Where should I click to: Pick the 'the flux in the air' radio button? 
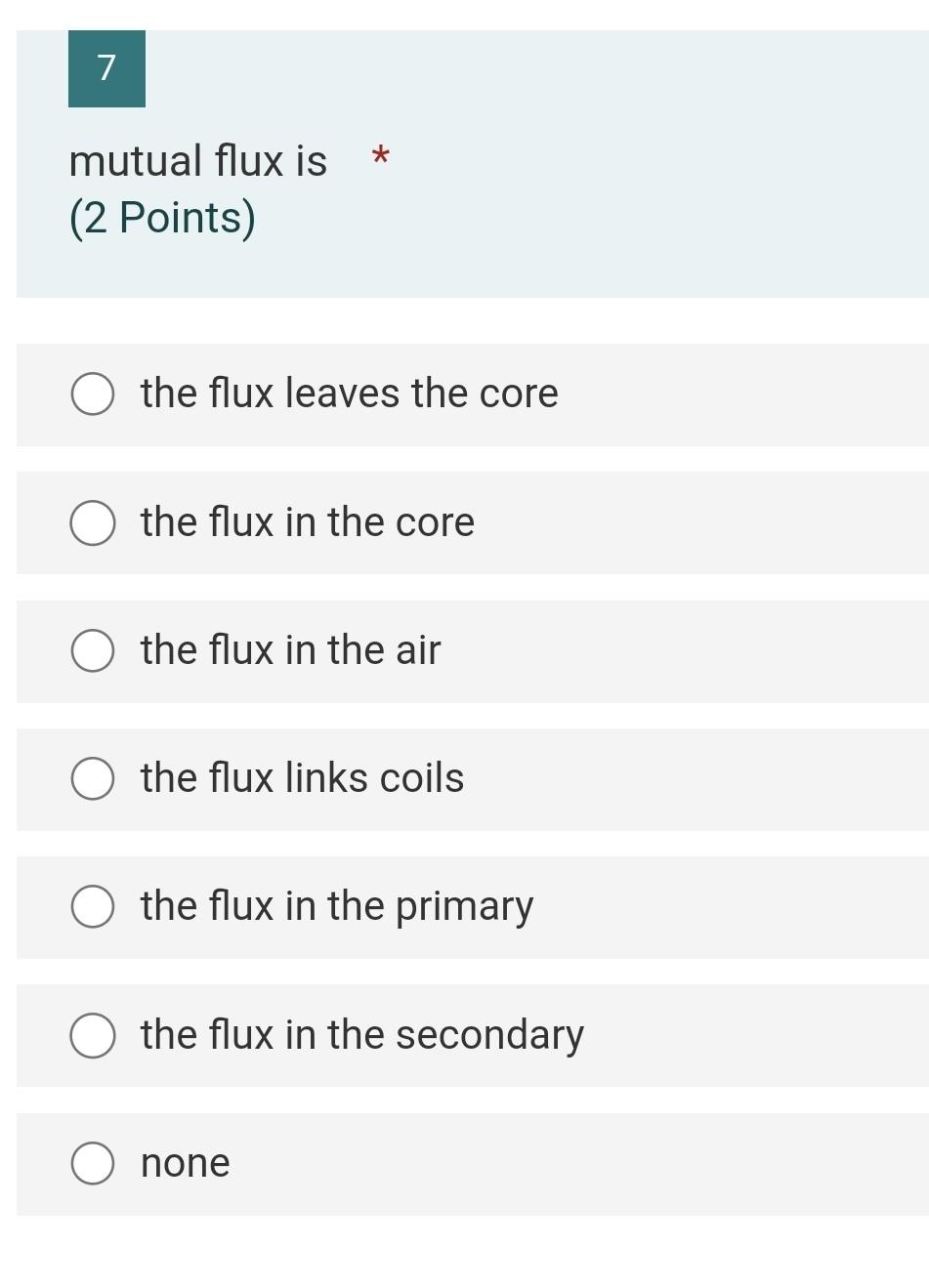pos(93,650)
